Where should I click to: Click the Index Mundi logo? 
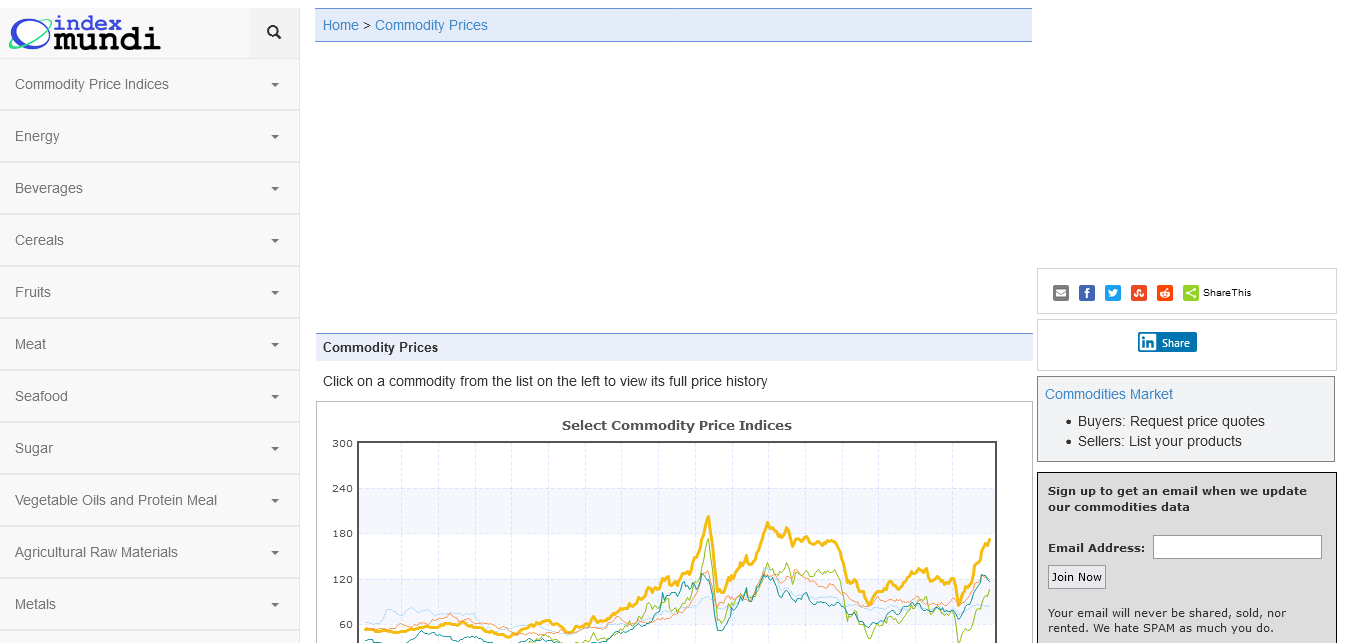pos(85,33)
